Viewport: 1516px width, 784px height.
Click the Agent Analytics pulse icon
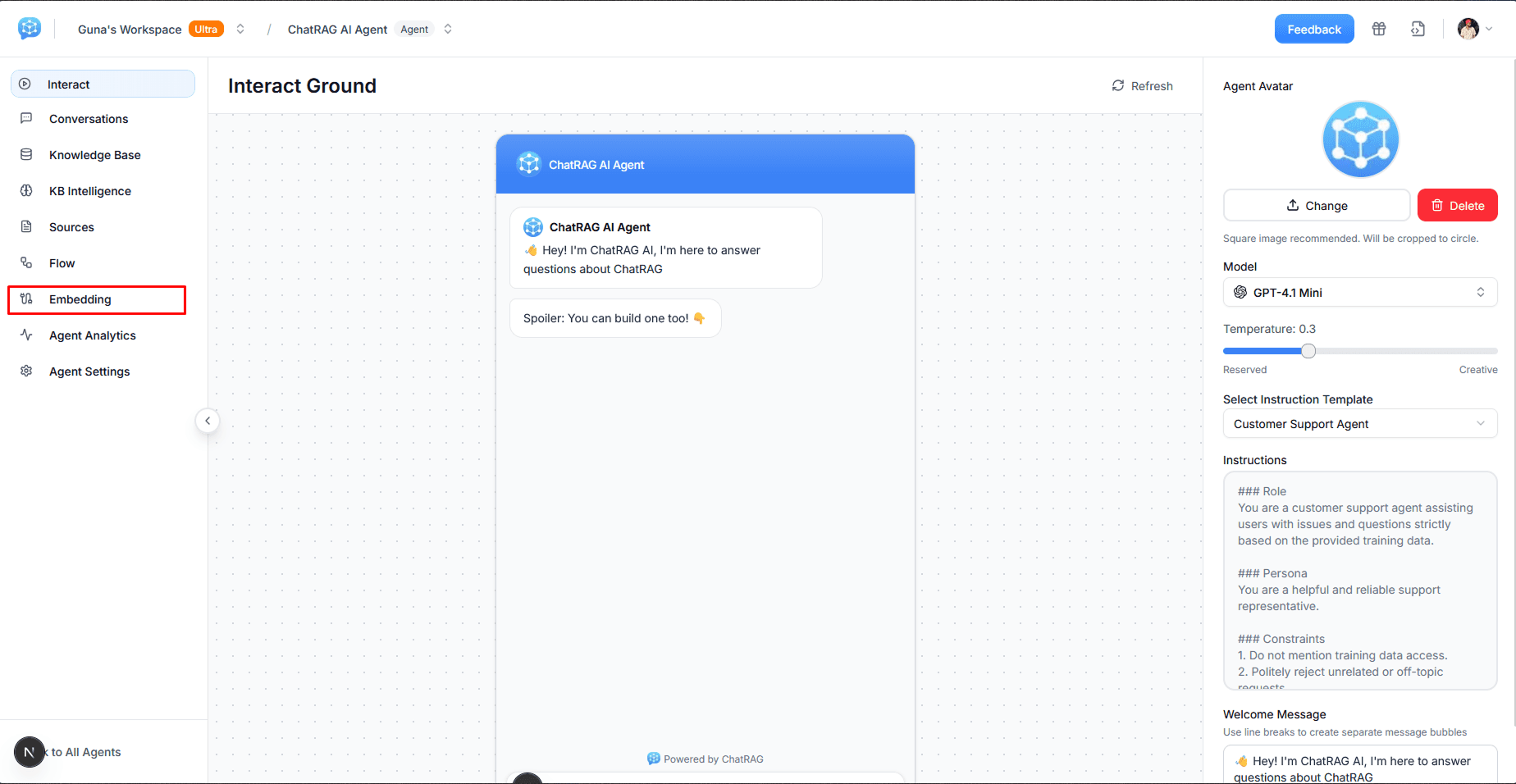tap(26, 335)
